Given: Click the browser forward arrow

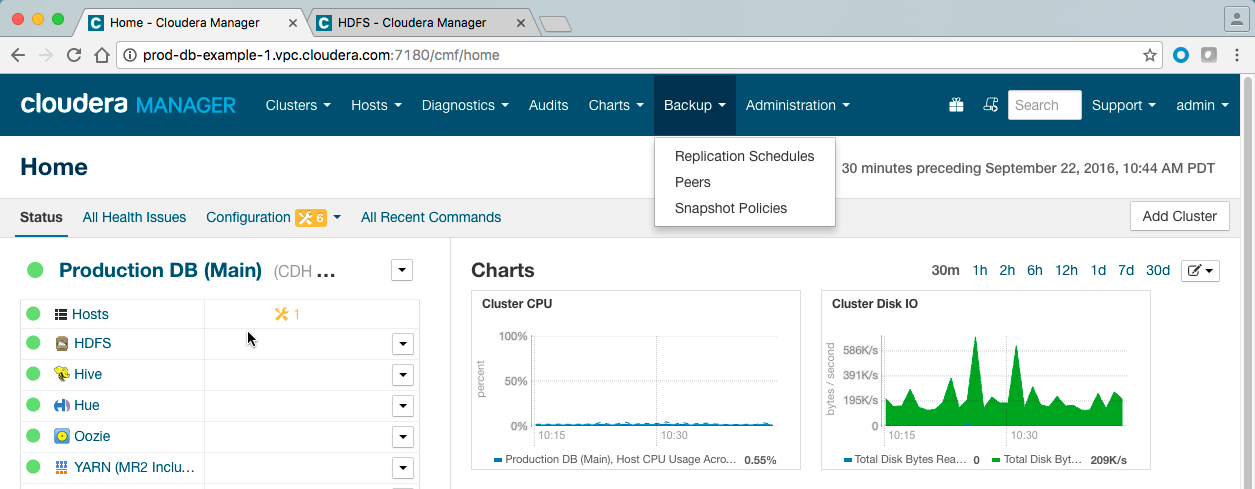Looking at the screenshot, I should tap(46, 55).
